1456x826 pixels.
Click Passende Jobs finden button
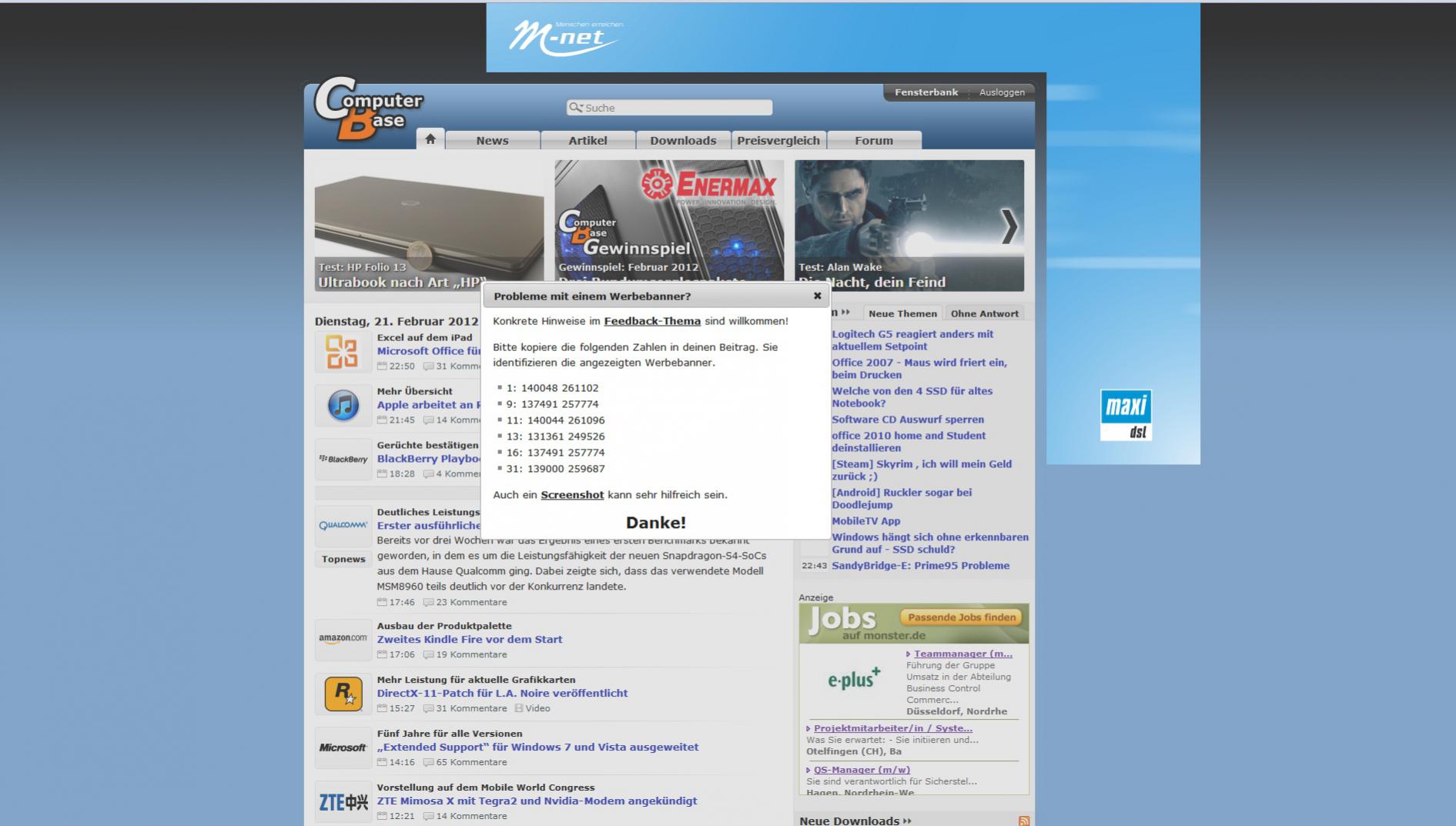coord(962,617)
